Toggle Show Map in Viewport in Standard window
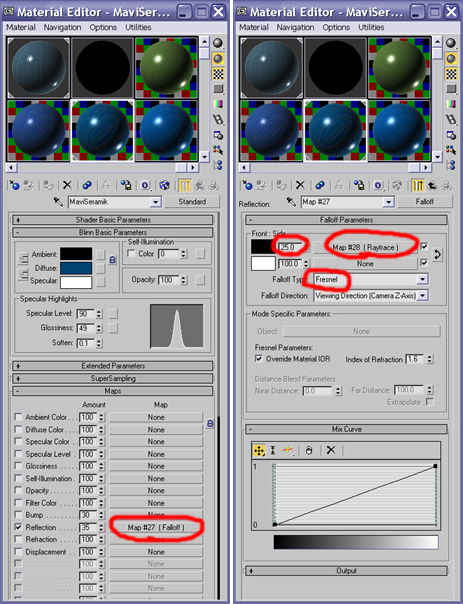 (164, 185)
